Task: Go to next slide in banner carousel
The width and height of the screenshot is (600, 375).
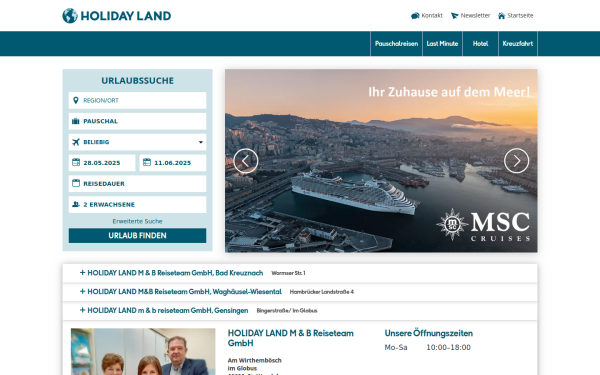Action: coord(516,161)
